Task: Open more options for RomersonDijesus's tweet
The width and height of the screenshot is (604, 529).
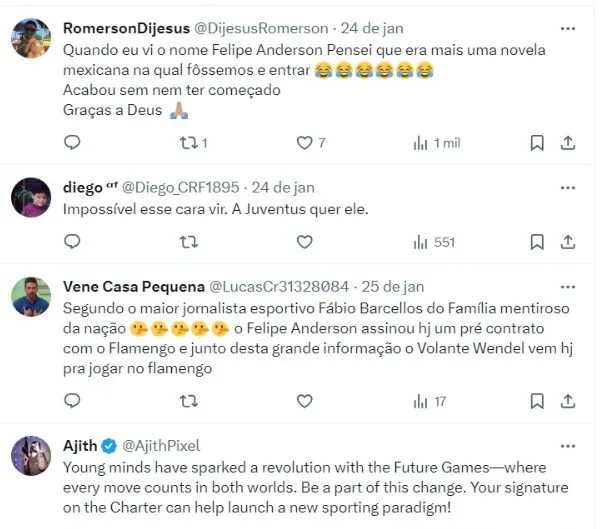Action: tap(568, 28)
